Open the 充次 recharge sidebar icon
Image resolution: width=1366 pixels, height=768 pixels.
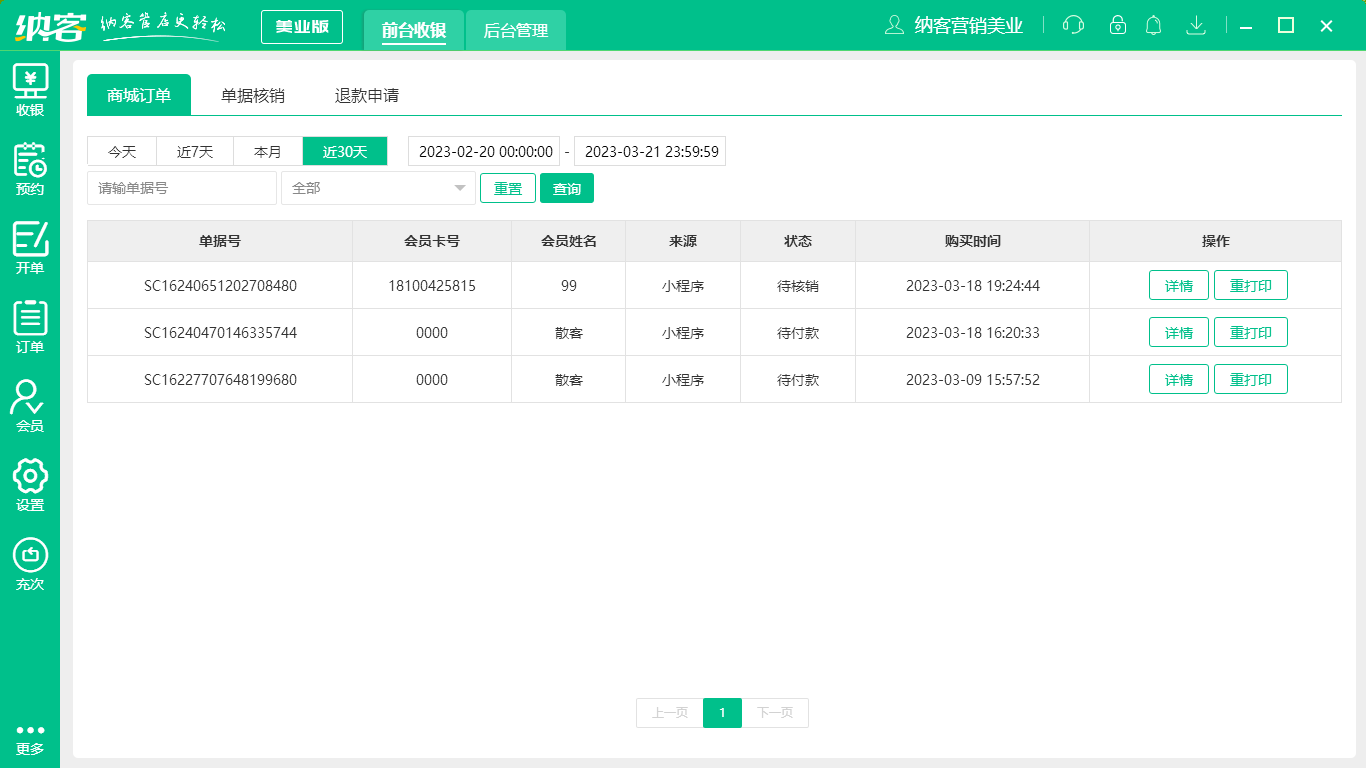click(30, 564)
